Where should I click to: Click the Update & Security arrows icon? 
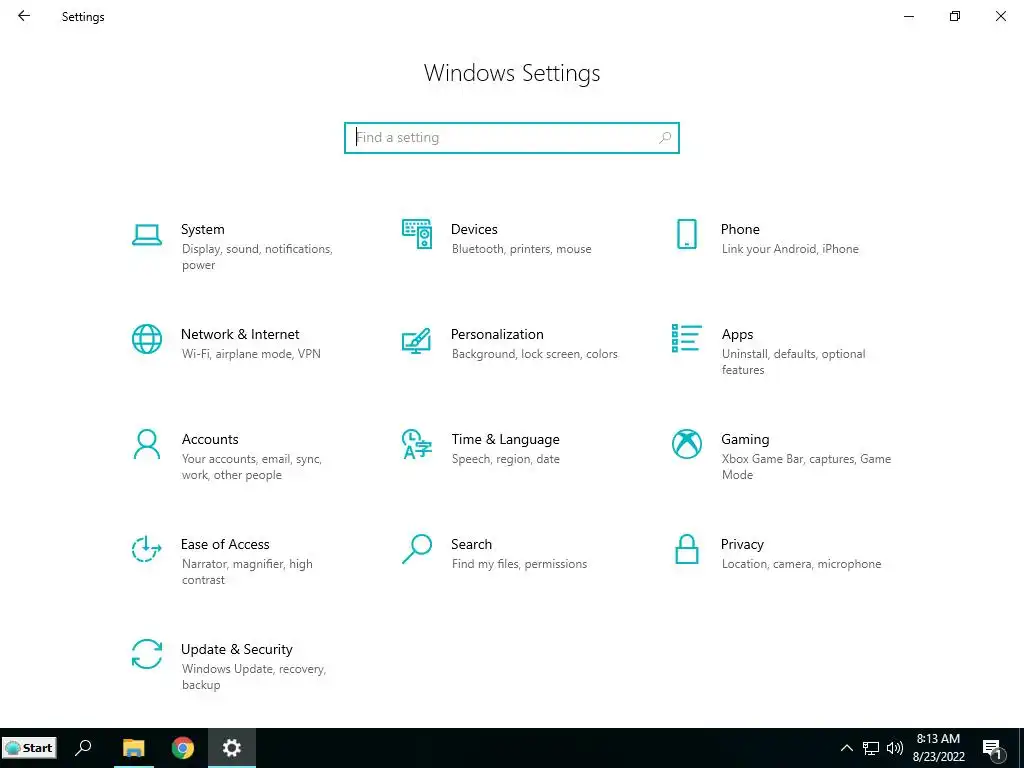pyautogui.click(x=147, y=654)
